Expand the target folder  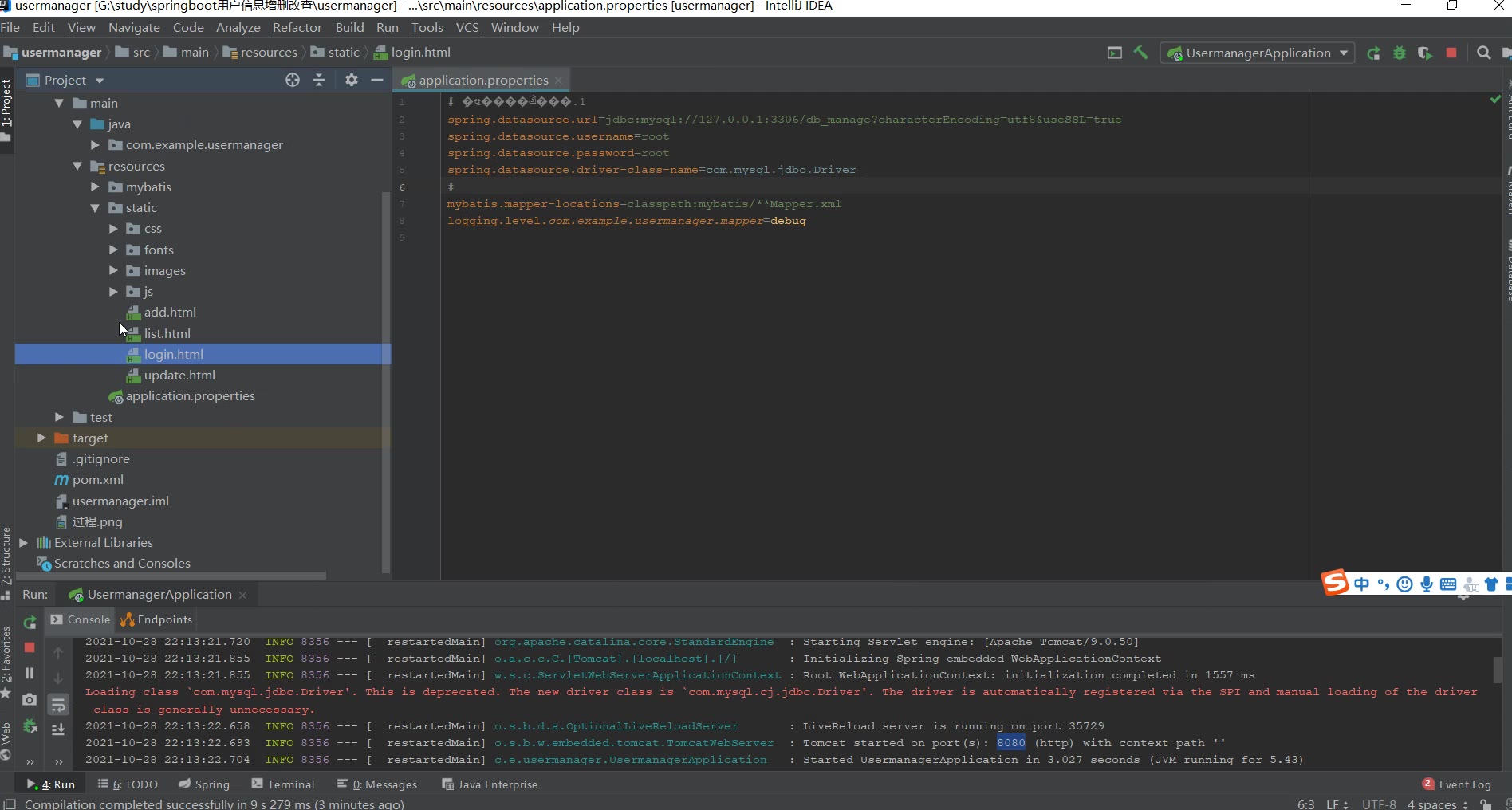pos(41,438)
